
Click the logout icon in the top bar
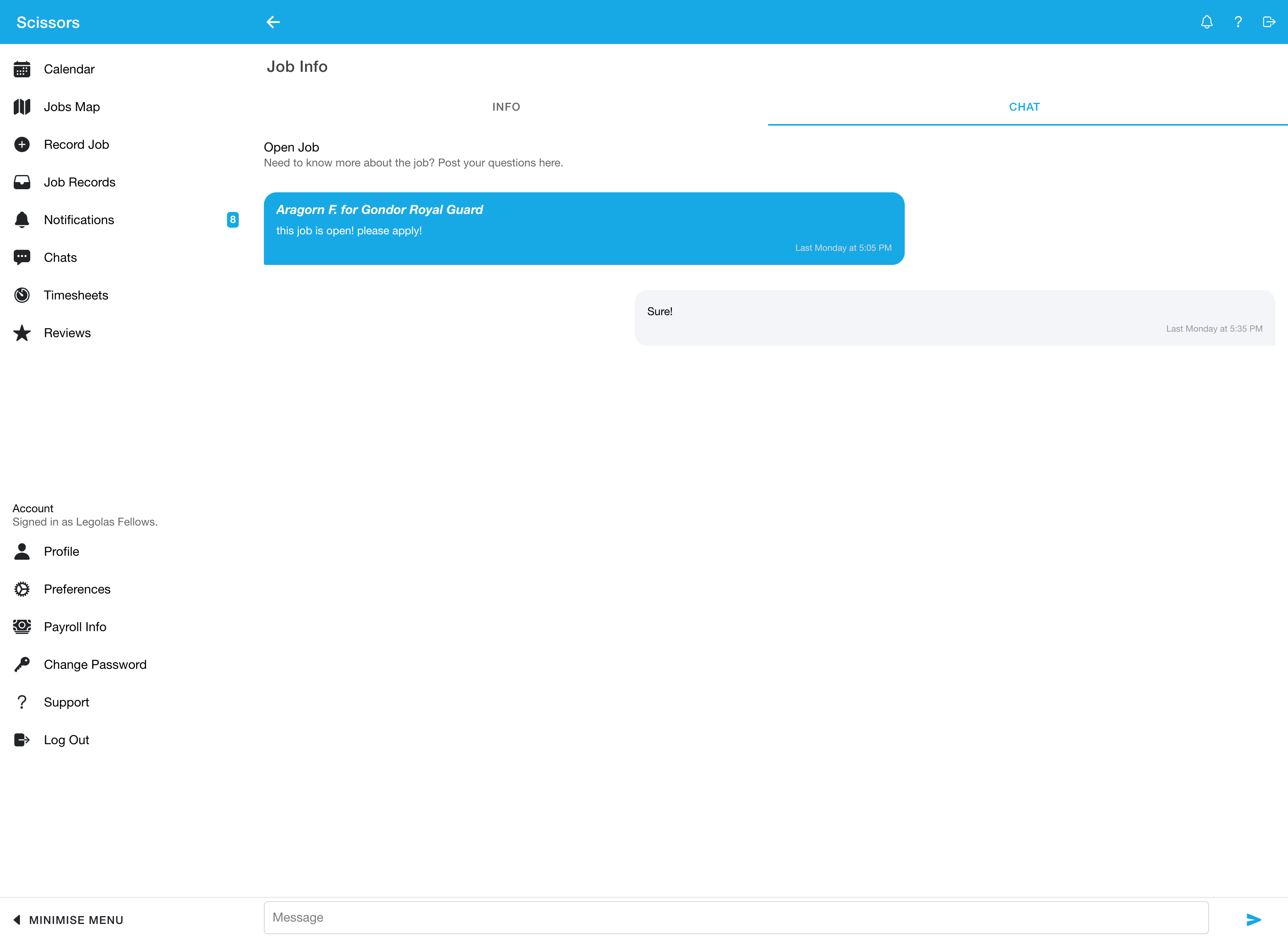[1269, 22]
